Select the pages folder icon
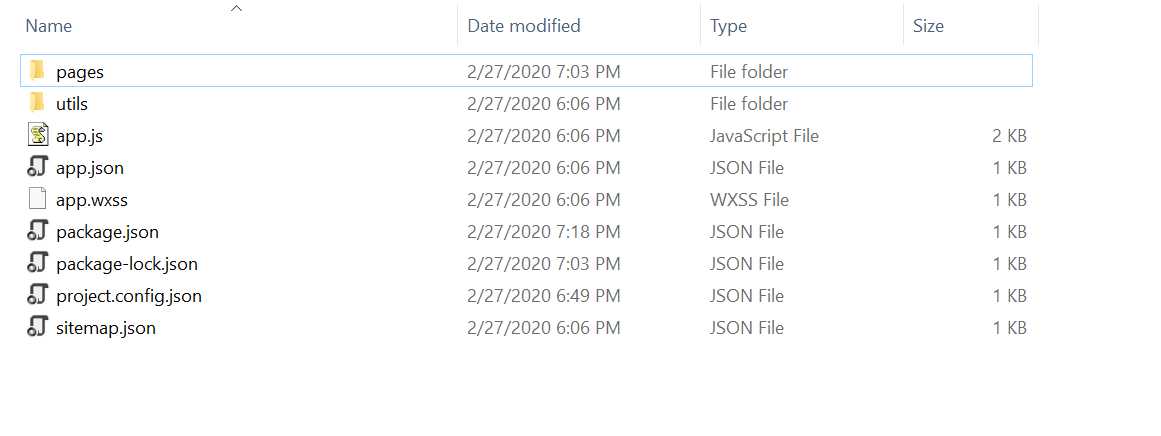This screenshot has width=1161, height=436. pyautogui.click(x=37, y=71)
